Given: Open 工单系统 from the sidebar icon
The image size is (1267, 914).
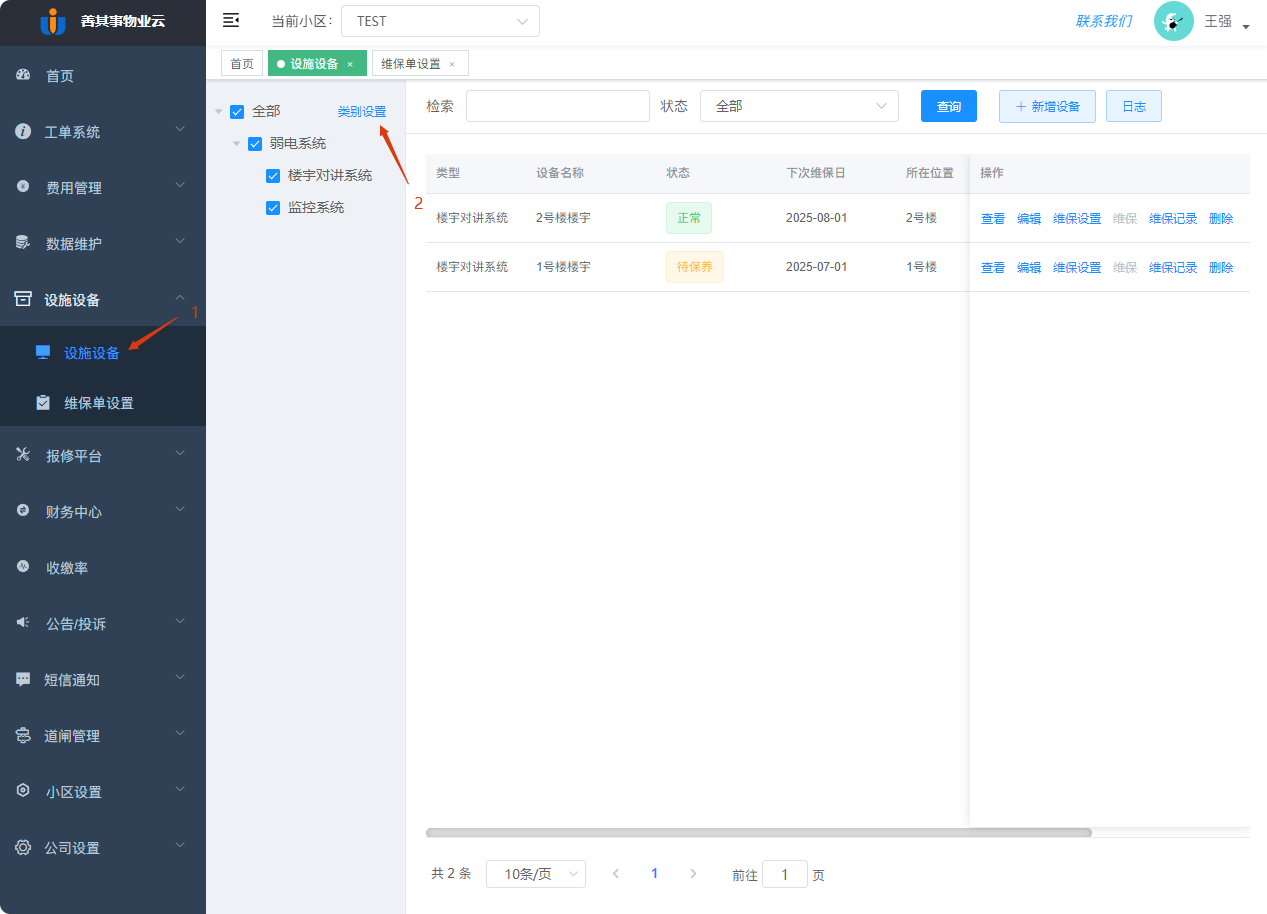Looking at the screenshot, I should click(x=23, y=131).
